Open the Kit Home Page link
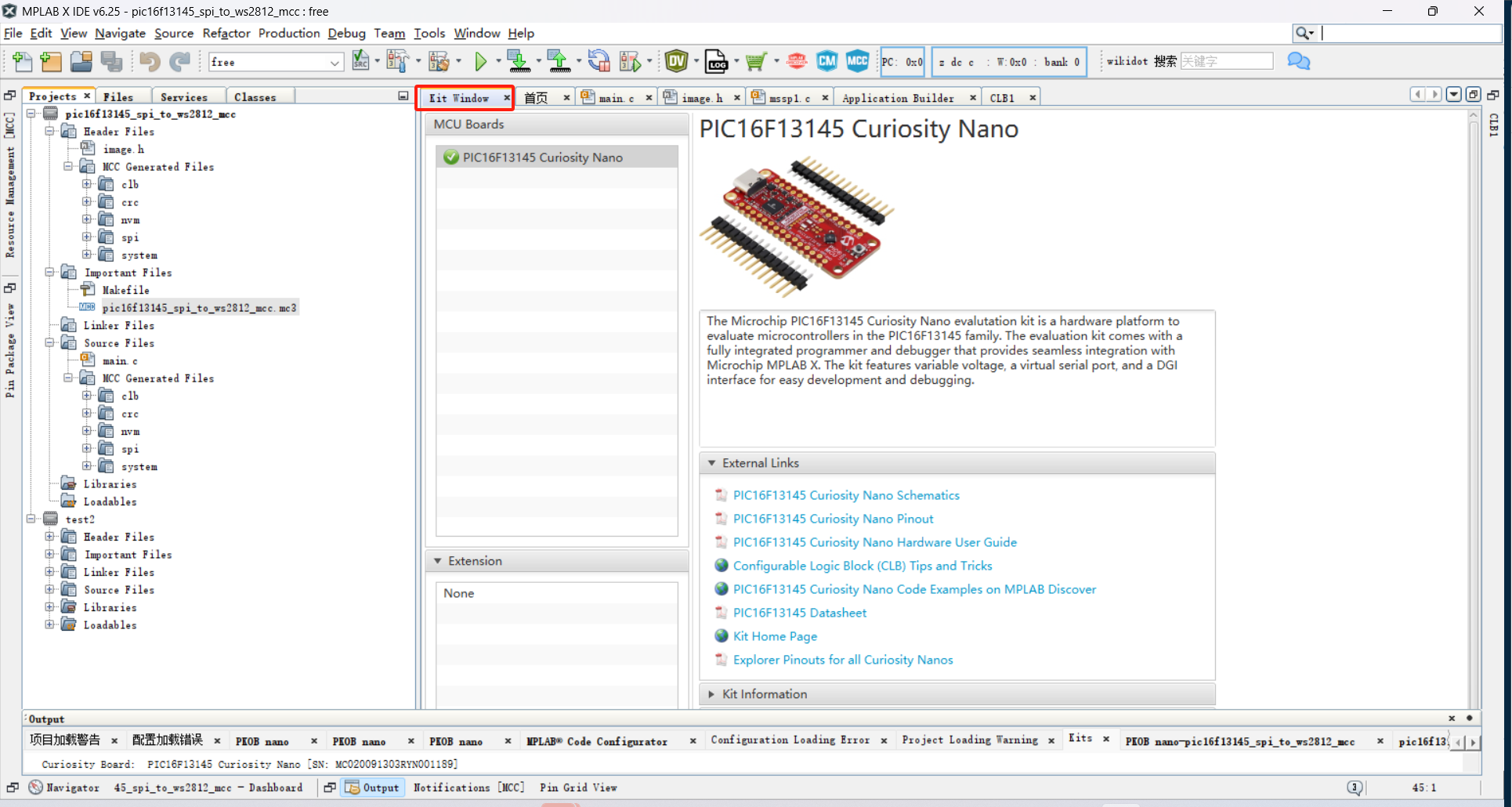Screen dimensions: 1512x807 [775, 636]
